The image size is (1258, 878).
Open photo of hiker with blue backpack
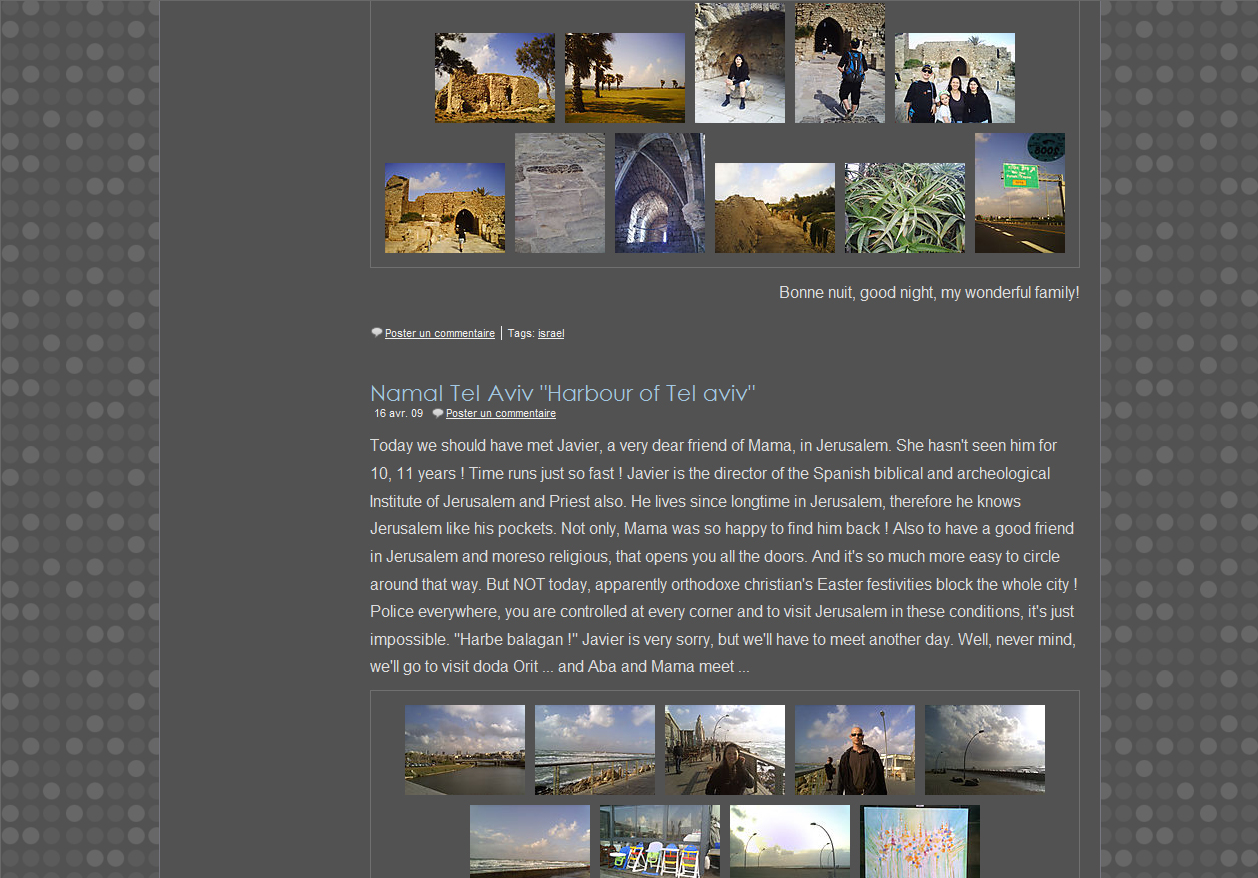839,63
